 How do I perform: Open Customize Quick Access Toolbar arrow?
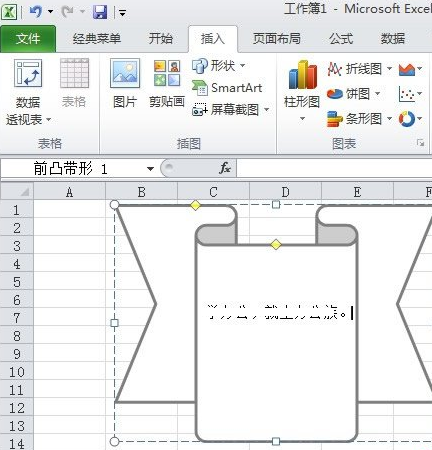123,13
